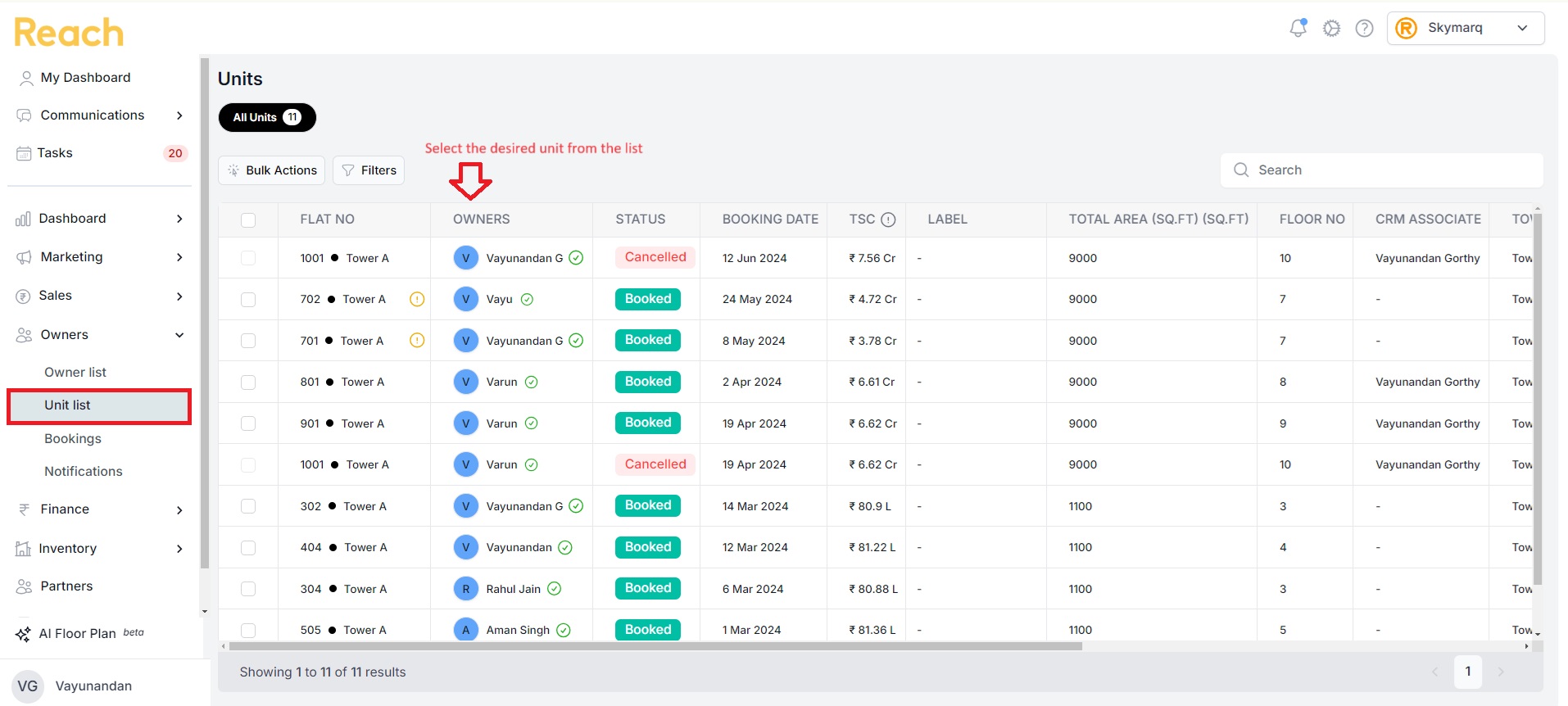This screenshot has width=1568, height=706.
Task: Click the My Dashboard person icon
Action: [26, 78]
